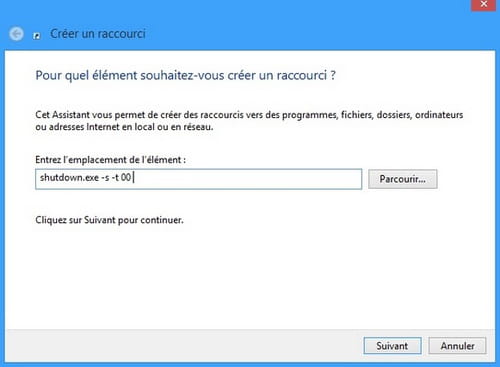Click the -t 00 argument in the field
500x367 pixels.
[x=121, y=177]
